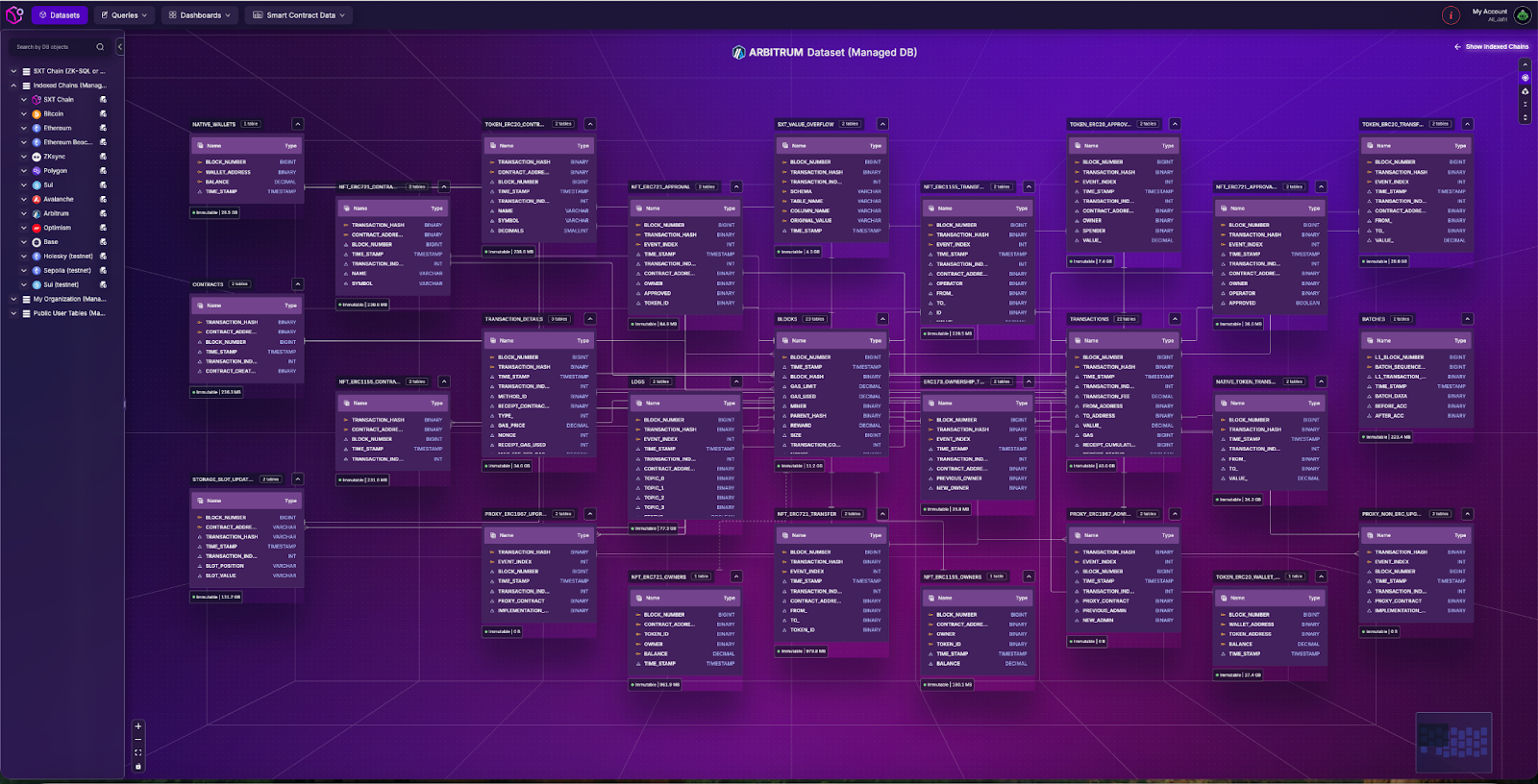The width and height of the screenshot is (1538, 784).
Task: Open the Queries menu
Action: click(125, 15)
